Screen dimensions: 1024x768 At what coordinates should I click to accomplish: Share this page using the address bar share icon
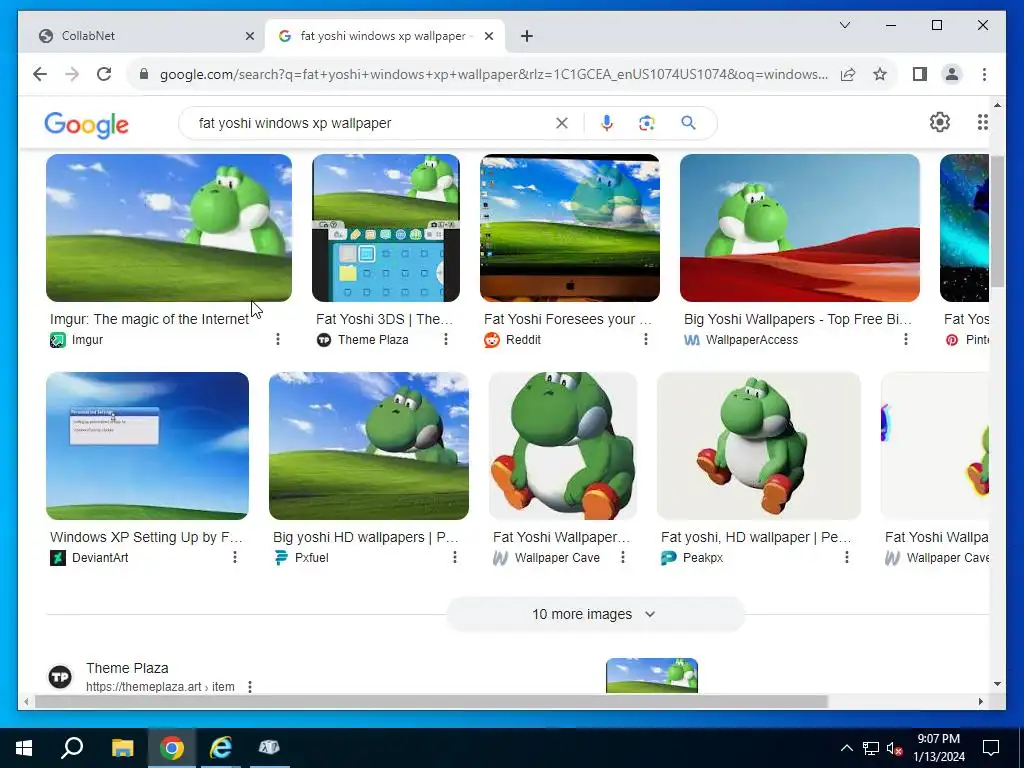(848, 74)
